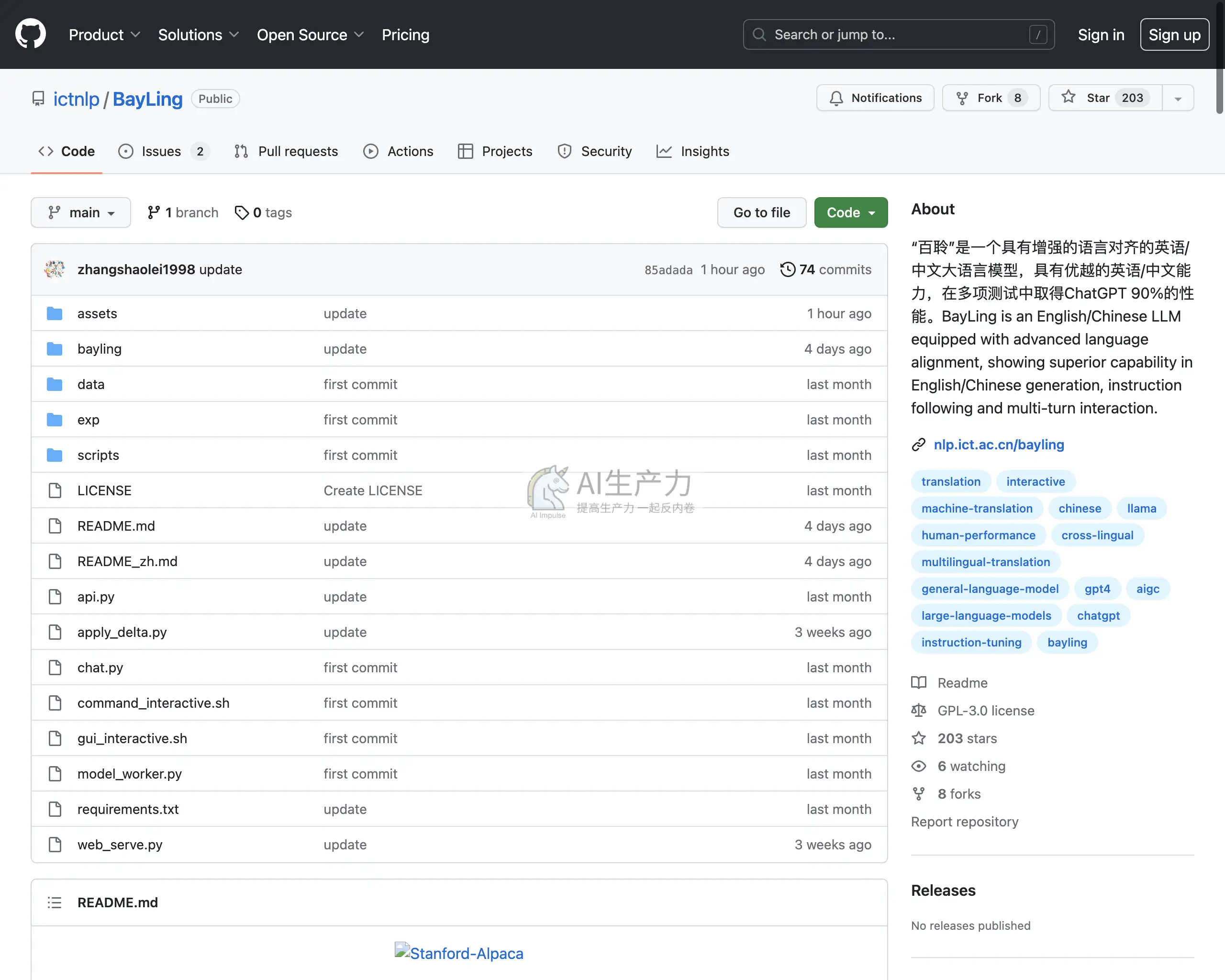Open commit hash 85adada
This screenshot has width=1225, height=980.
668,270
